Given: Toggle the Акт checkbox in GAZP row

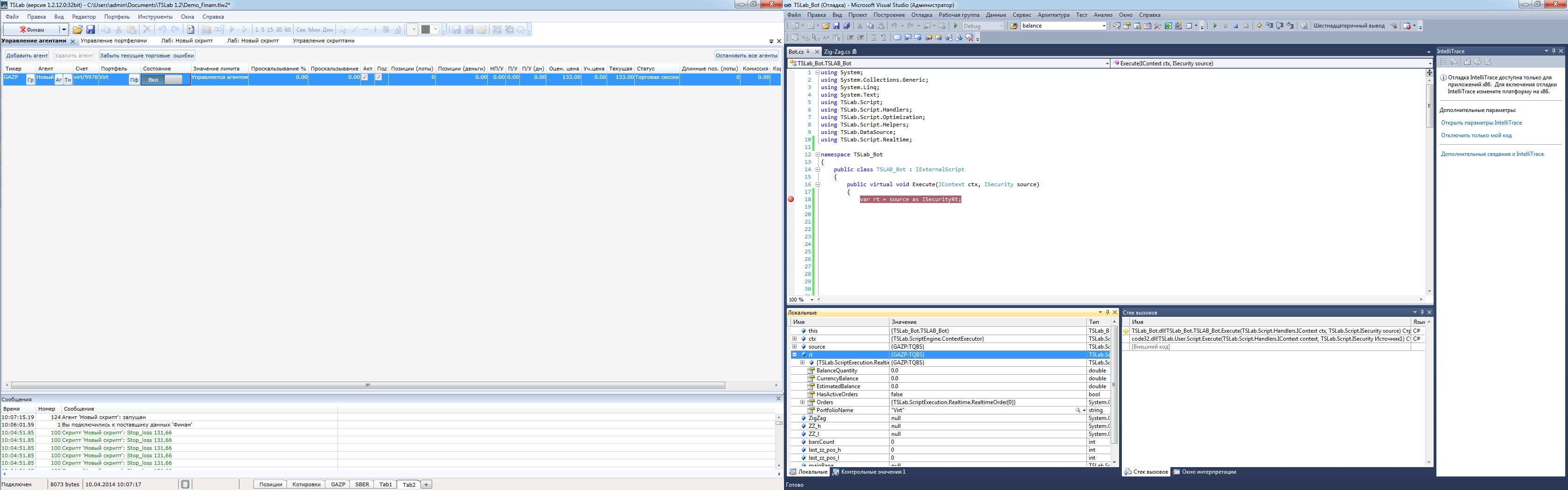Looking at the screenshot, I should [364, 78].
